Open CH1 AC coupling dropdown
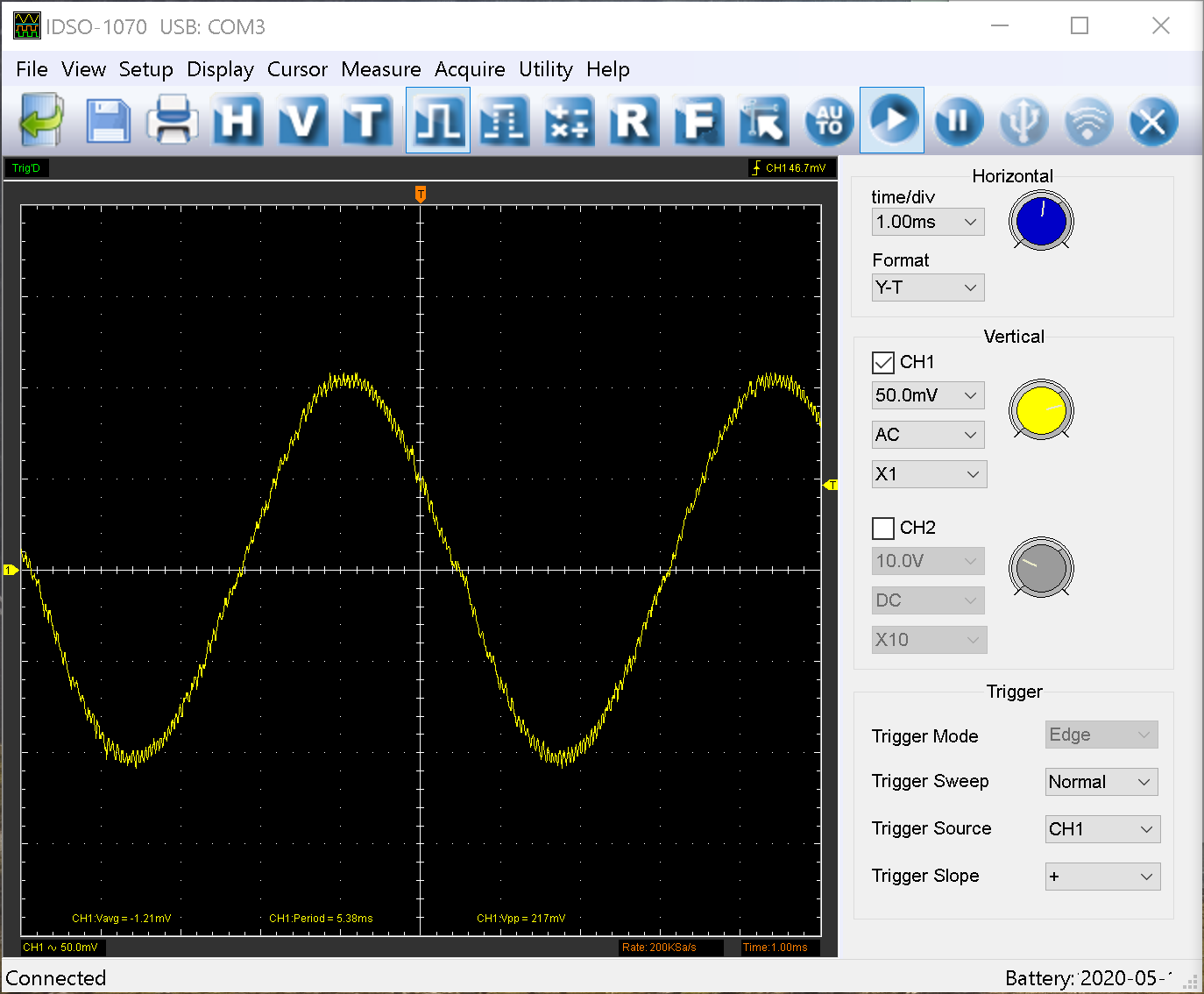 tap(928, 435)
